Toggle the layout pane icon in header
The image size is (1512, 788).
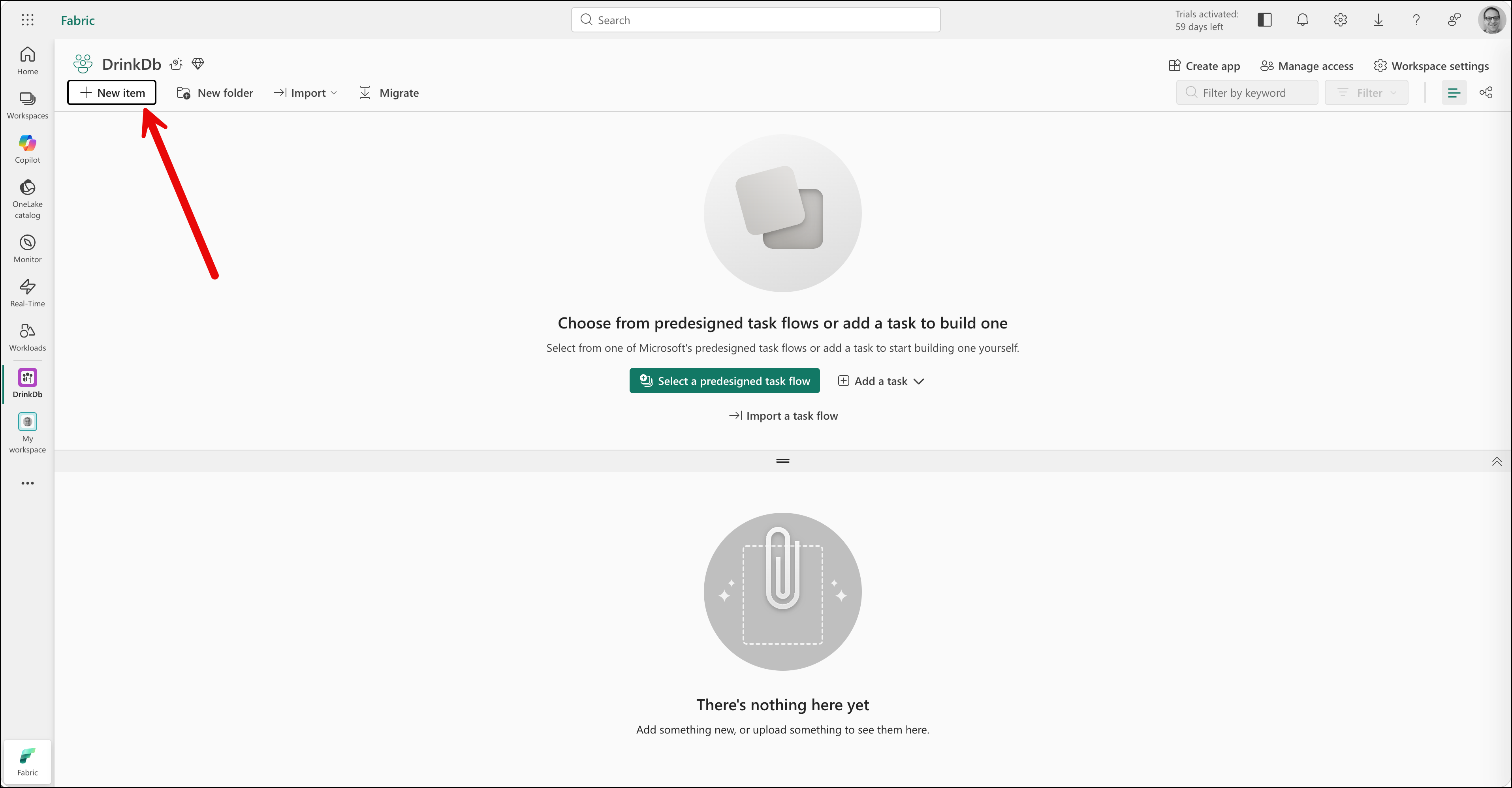(1264, 20)
